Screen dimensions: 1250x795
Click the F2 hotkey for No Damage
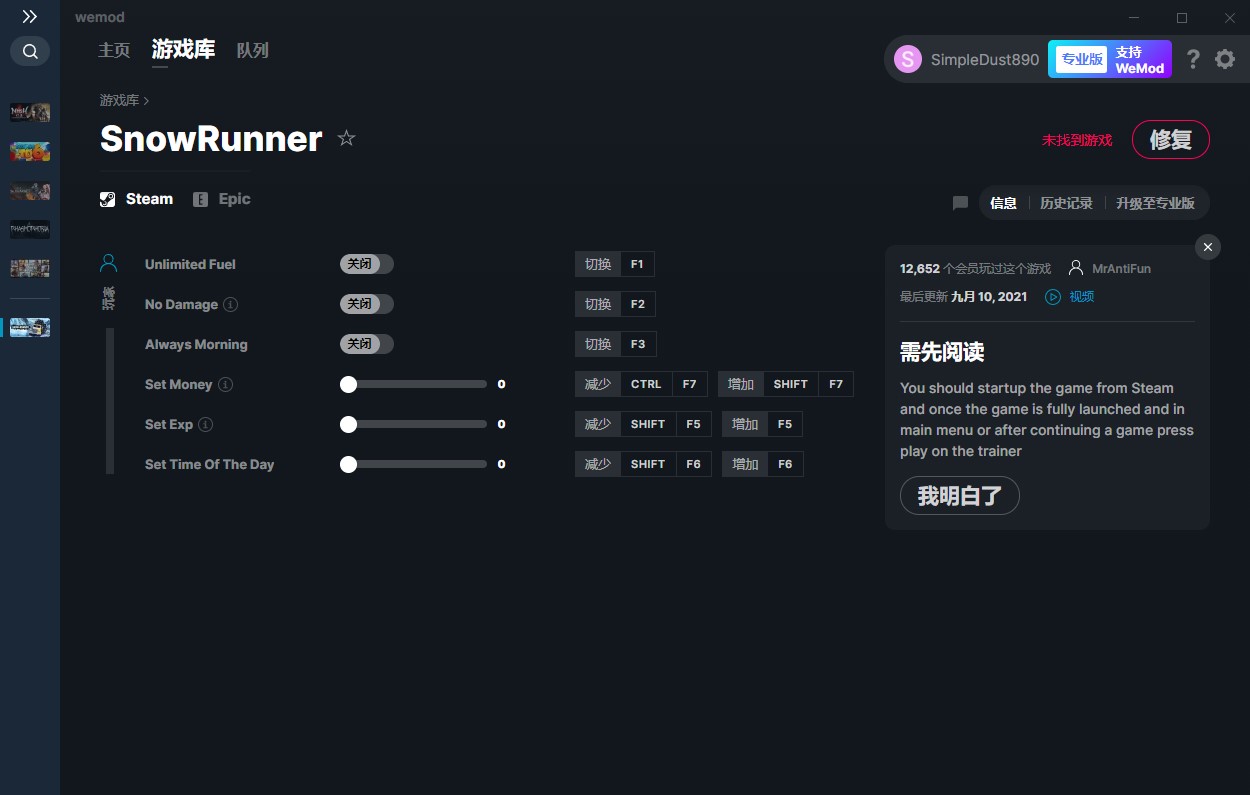[638, 304]
